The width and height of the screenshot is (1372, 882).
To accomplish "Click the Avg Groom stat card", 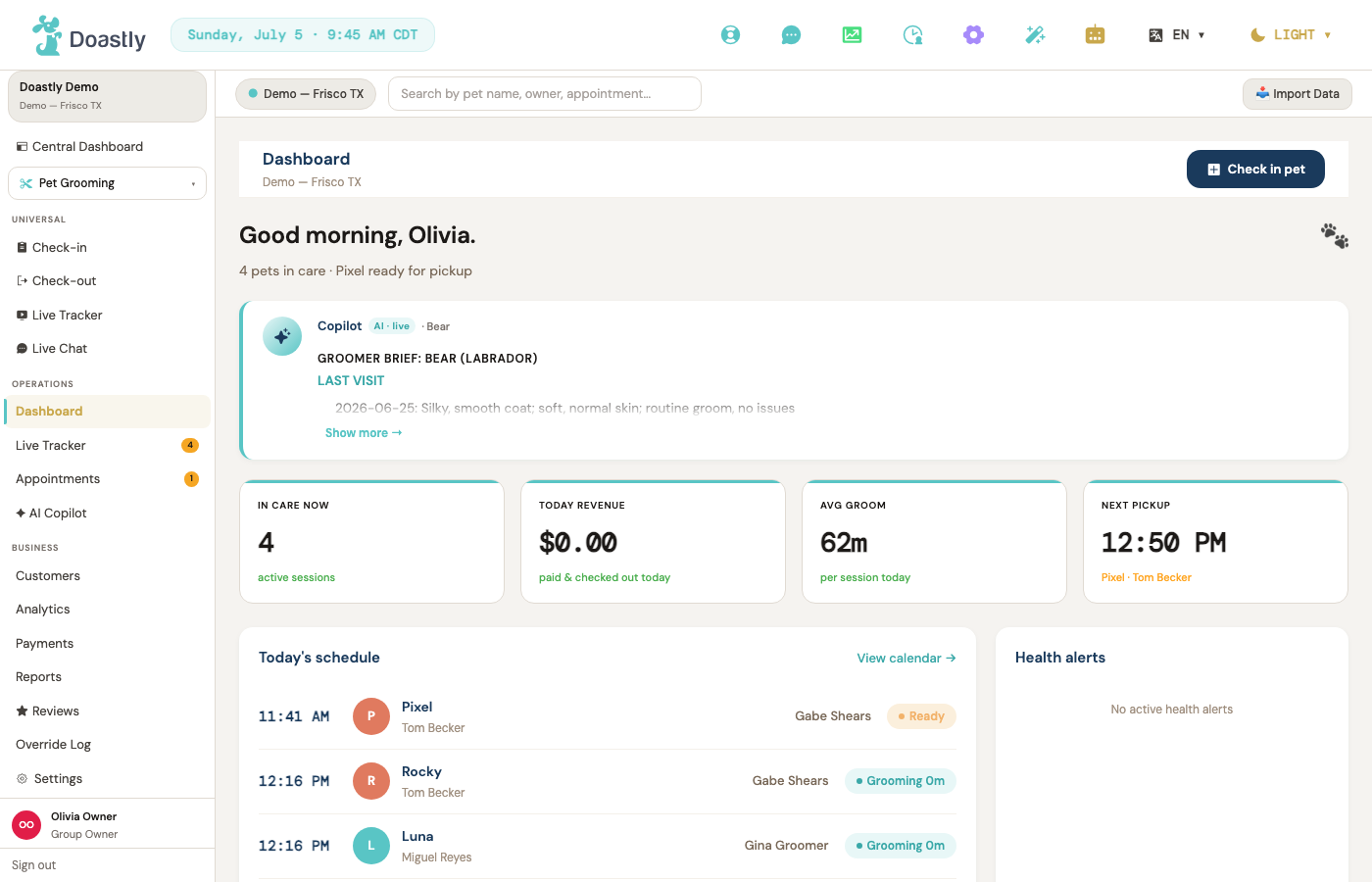I will (935, 542).
